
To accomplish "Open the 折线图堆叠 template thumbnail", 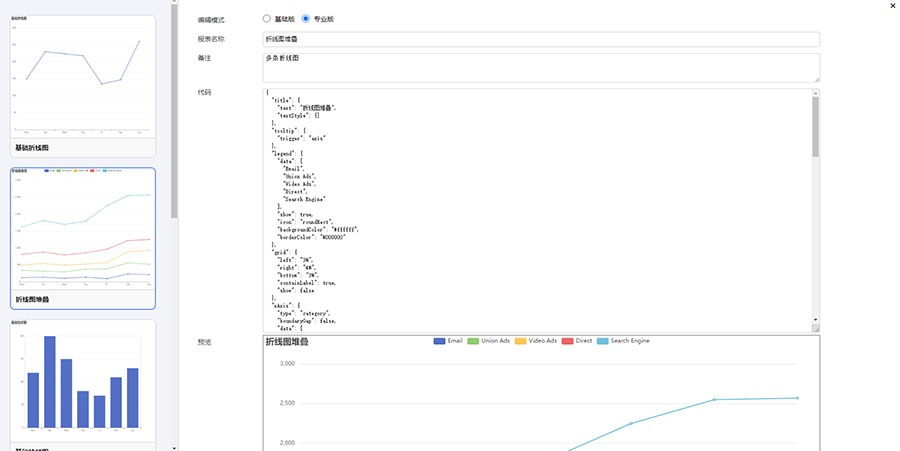I will (83, 238).
